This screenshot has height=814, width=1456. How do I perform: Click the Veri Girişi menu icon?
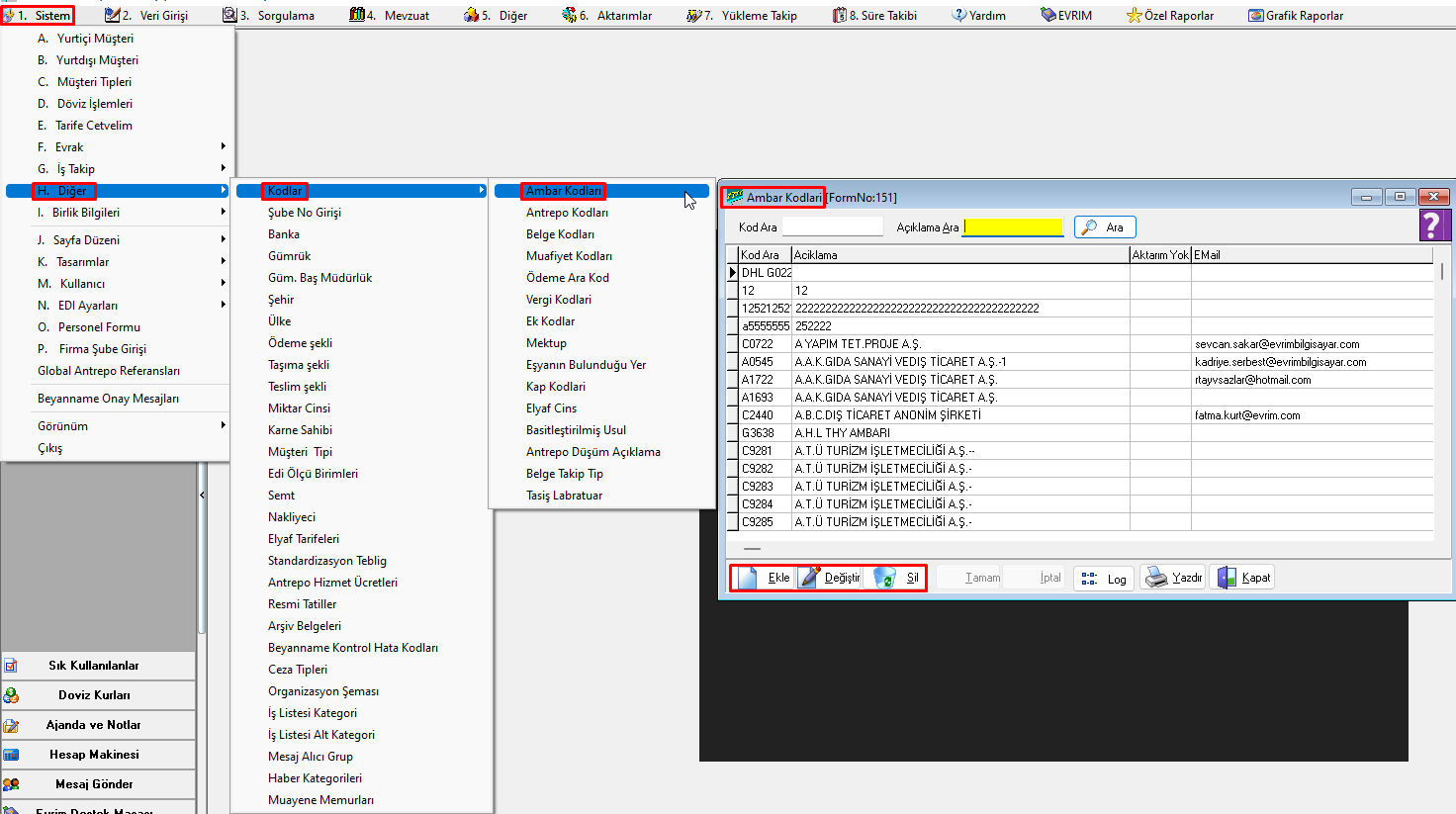coord(112,15)
